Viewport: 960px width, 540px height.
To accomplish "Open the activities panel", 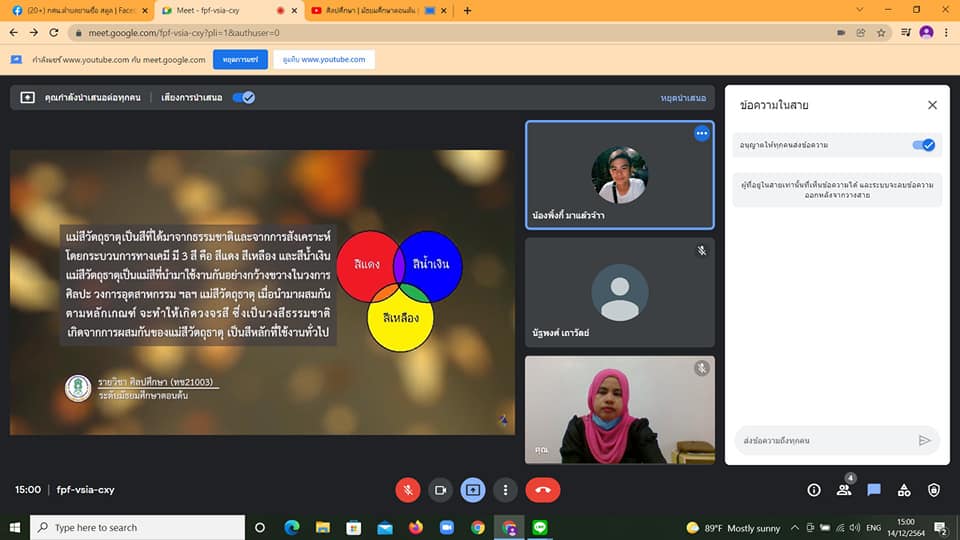I will (x=904, y=490).
